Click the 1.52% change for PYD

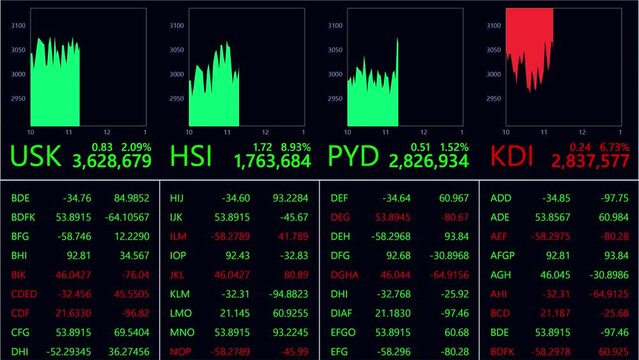pyautogui.click(x=454, y=147)
